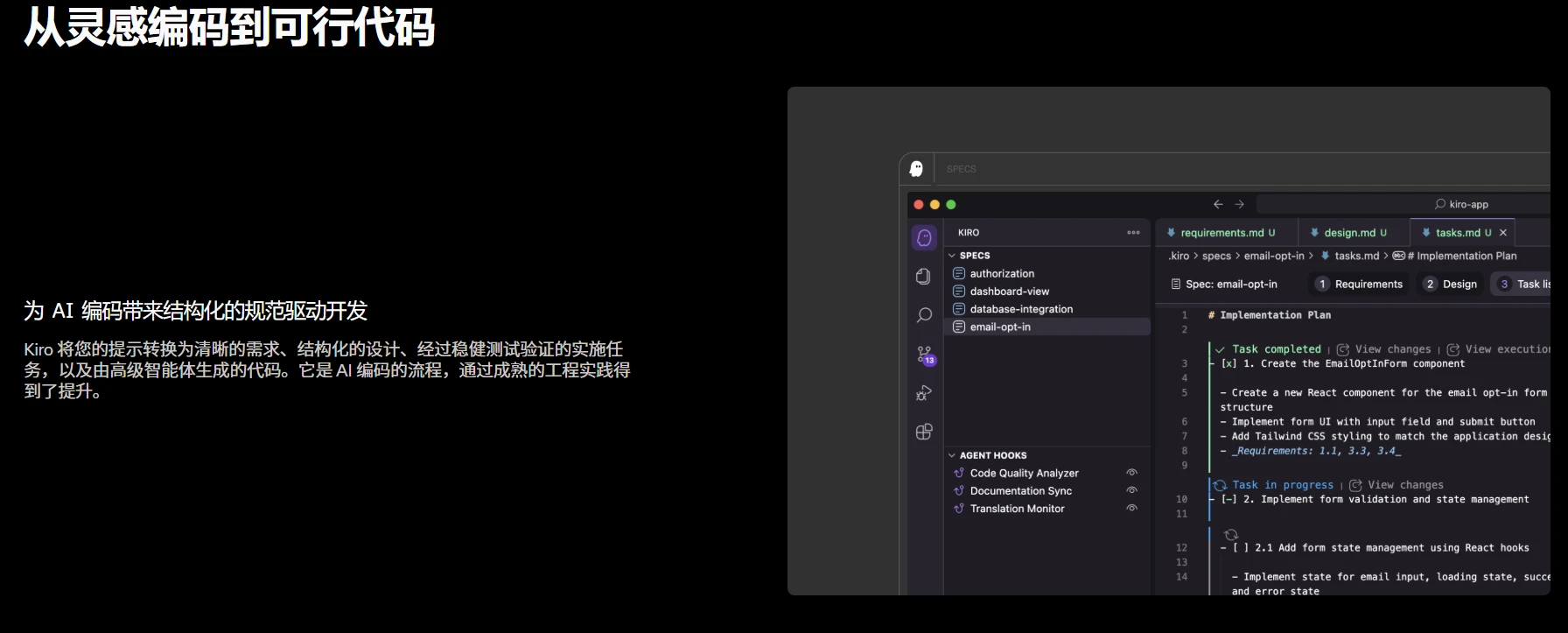Toggle the Translation Monitor eye icon
1568x633 pixels.
(1131, 508)
